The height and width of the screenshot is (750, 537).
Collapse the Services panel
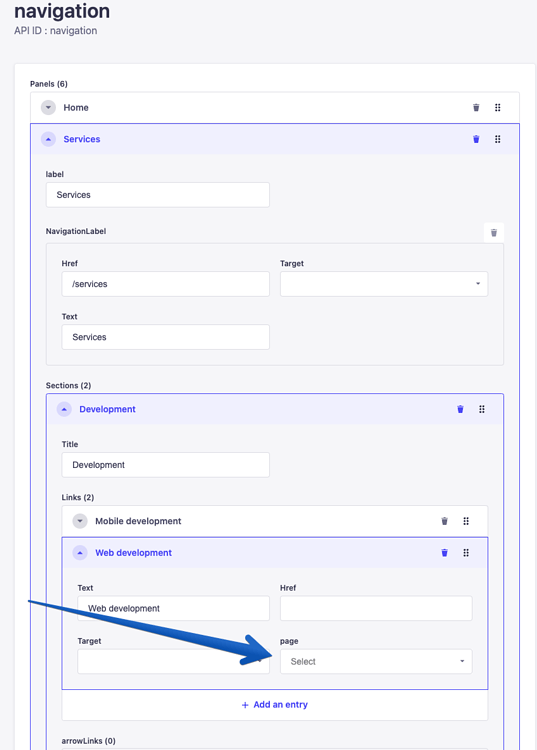(48, 139)
